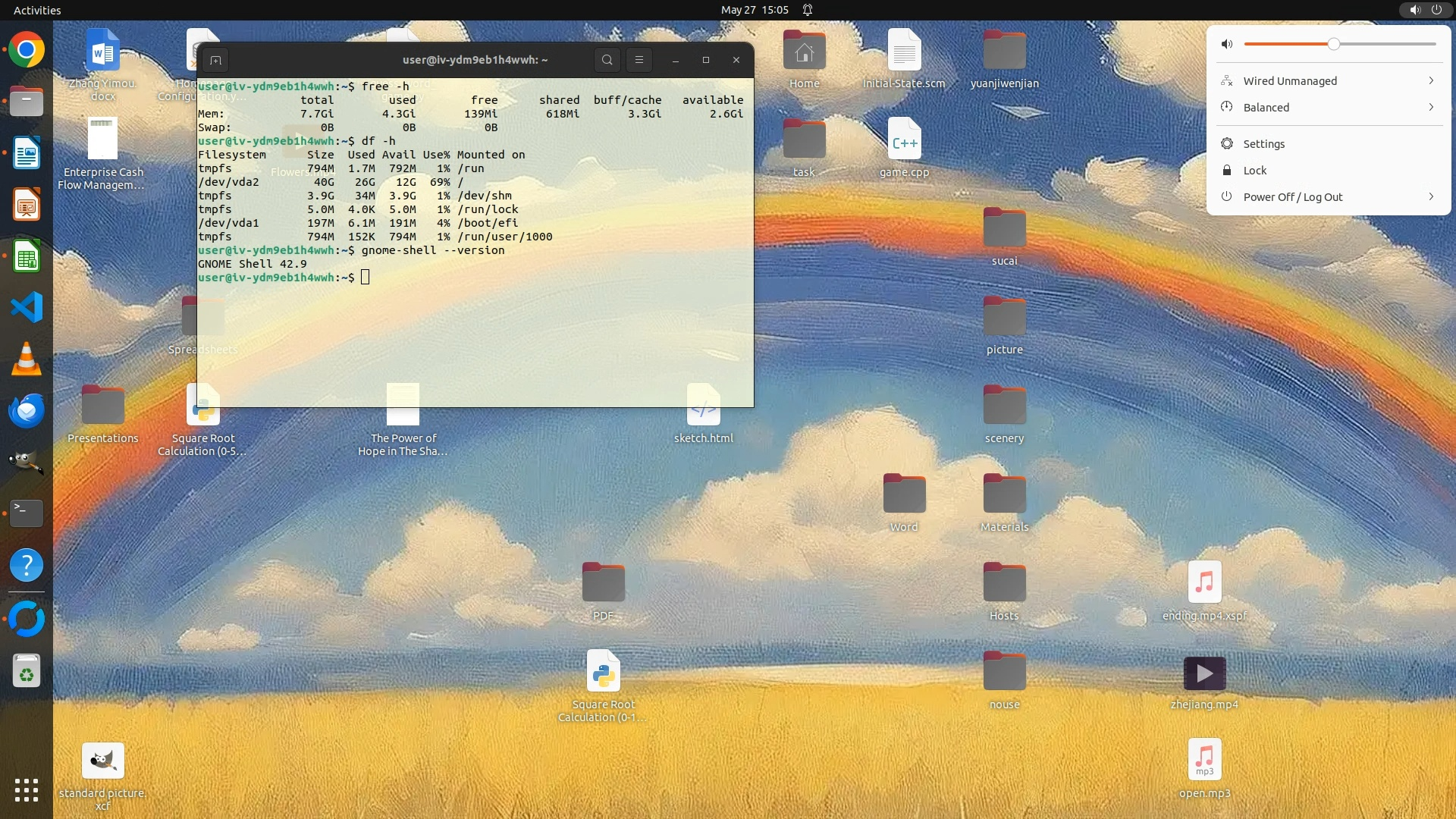Launch Visual Studio Code from dock
1456x819 pixels.
coord(27,307)
